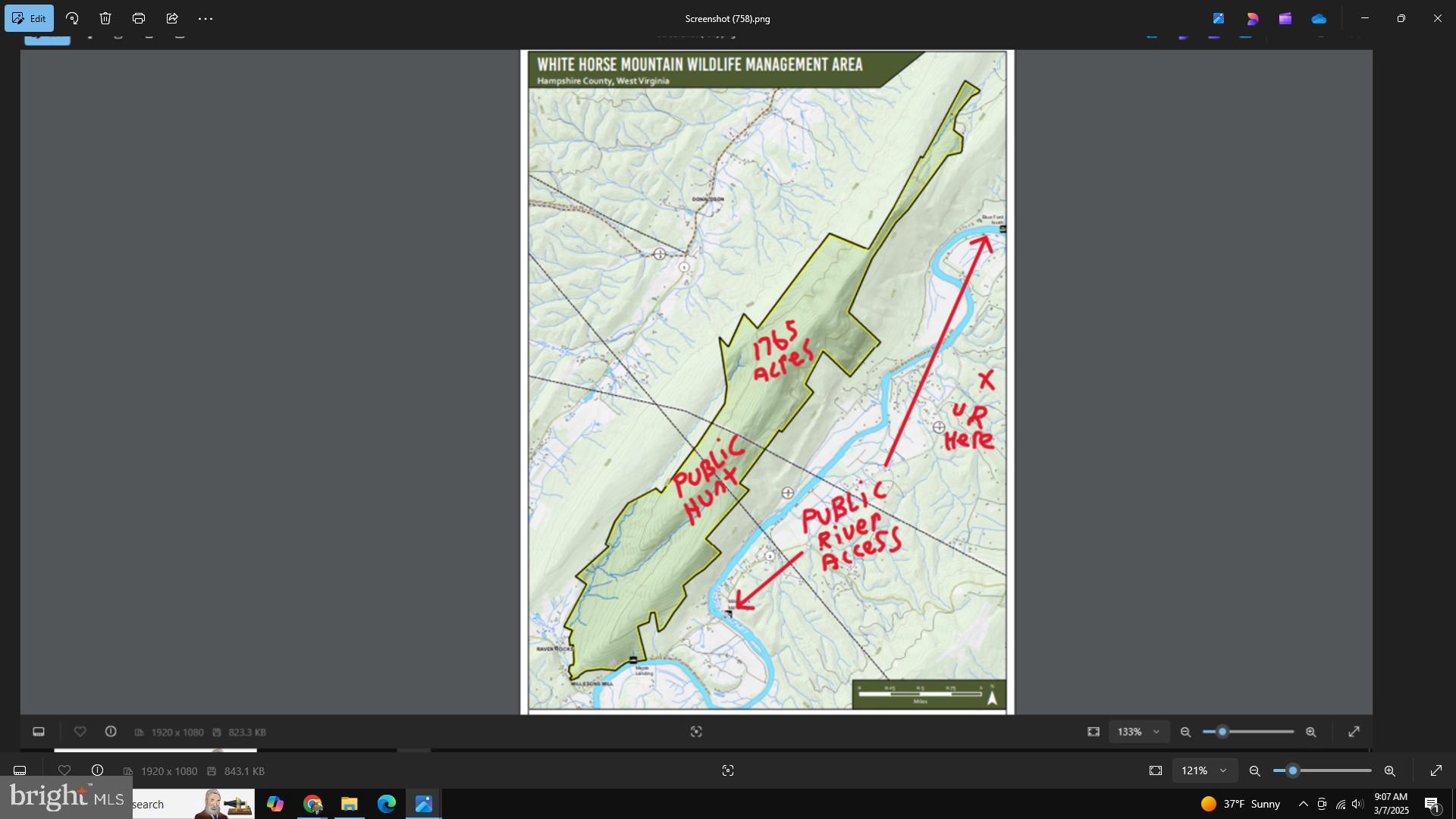The height and width of the screenshot is (819, 1456).
Task: Show file info next to 843.1 KB size
Action: tap(97, 770)
